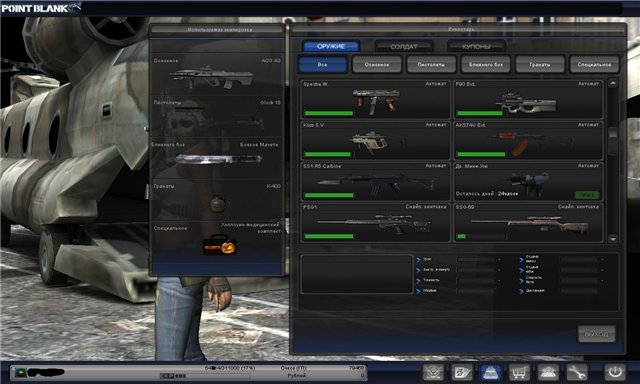Switch to the Купоны tab
This screenshot has width=640, height=384.
click(x=476, y=46)
